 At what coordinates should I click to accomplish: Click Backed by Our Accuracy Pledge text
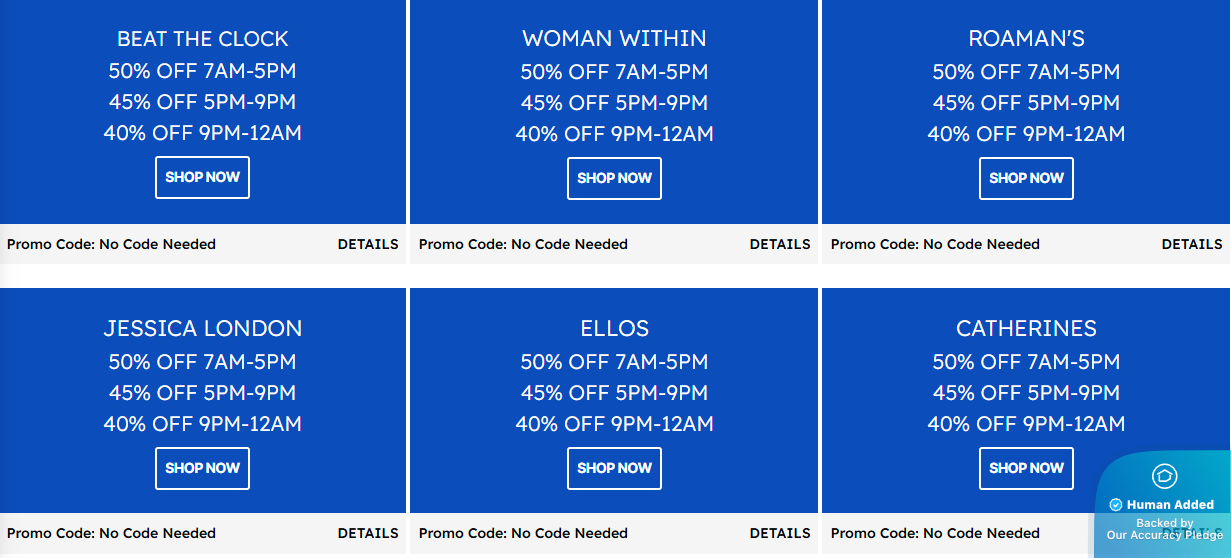click(x=1164, y=529)
